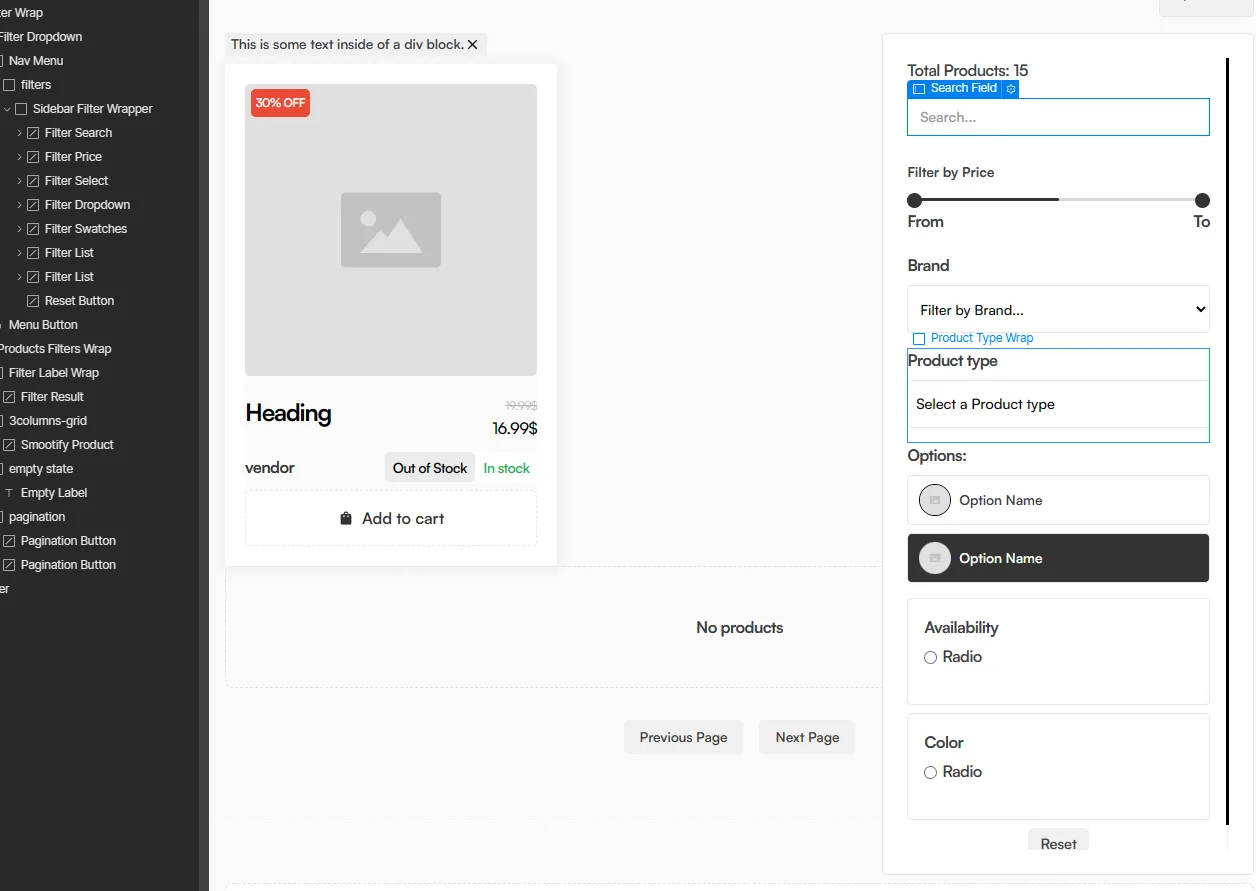Screen dimensions: 1256x891
Task: Click the shopping bag icon in Add to cart
Action: pyautogui.click(x=346, y=518)
